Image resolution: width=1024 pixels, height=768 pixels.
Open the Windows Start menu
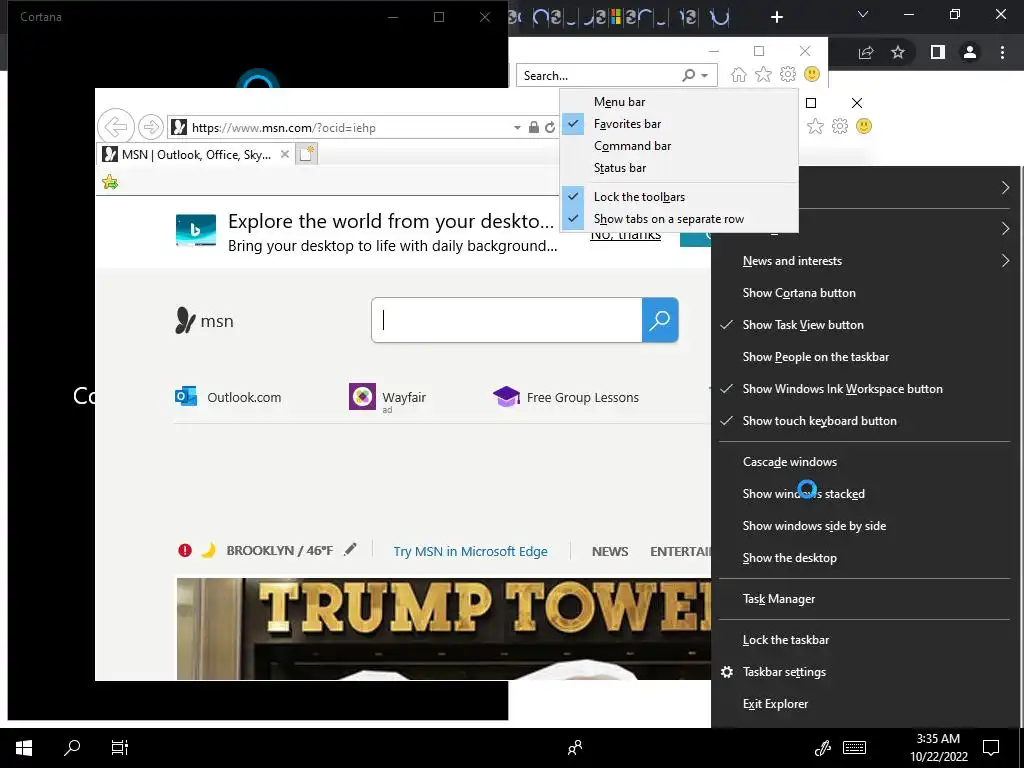coord(24,748)
